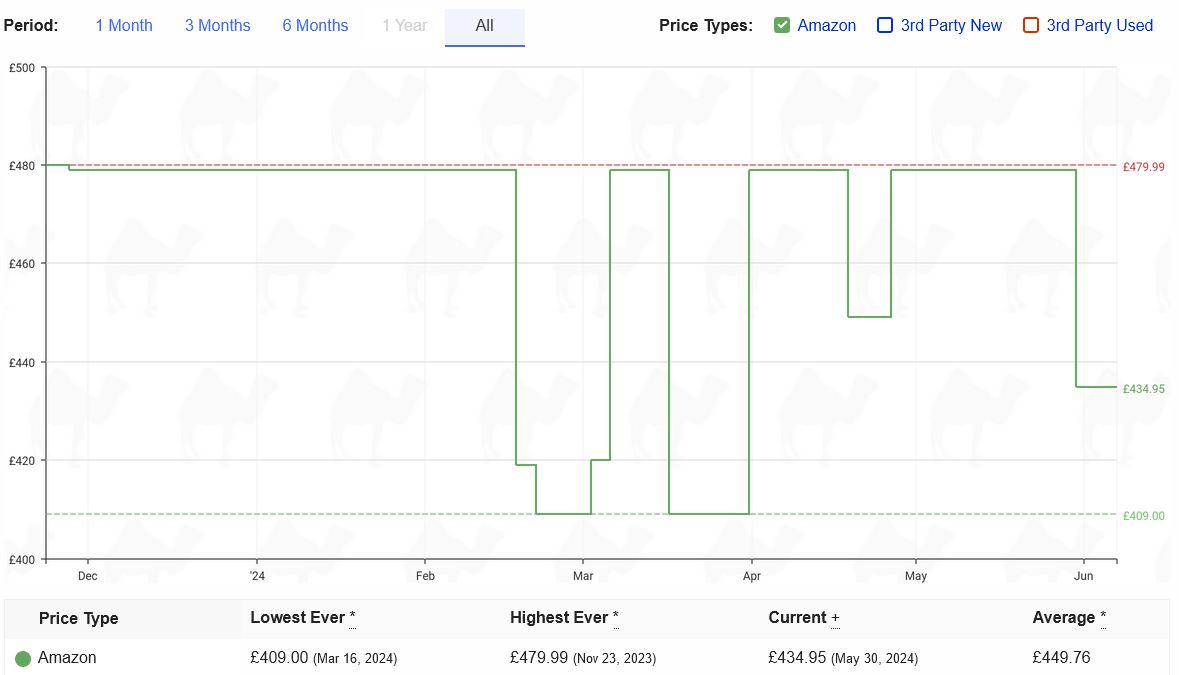Click the Average asterisk footnote
Image resolution: width=1179 pixels, height=675 pixels.
pos(1103,618)
